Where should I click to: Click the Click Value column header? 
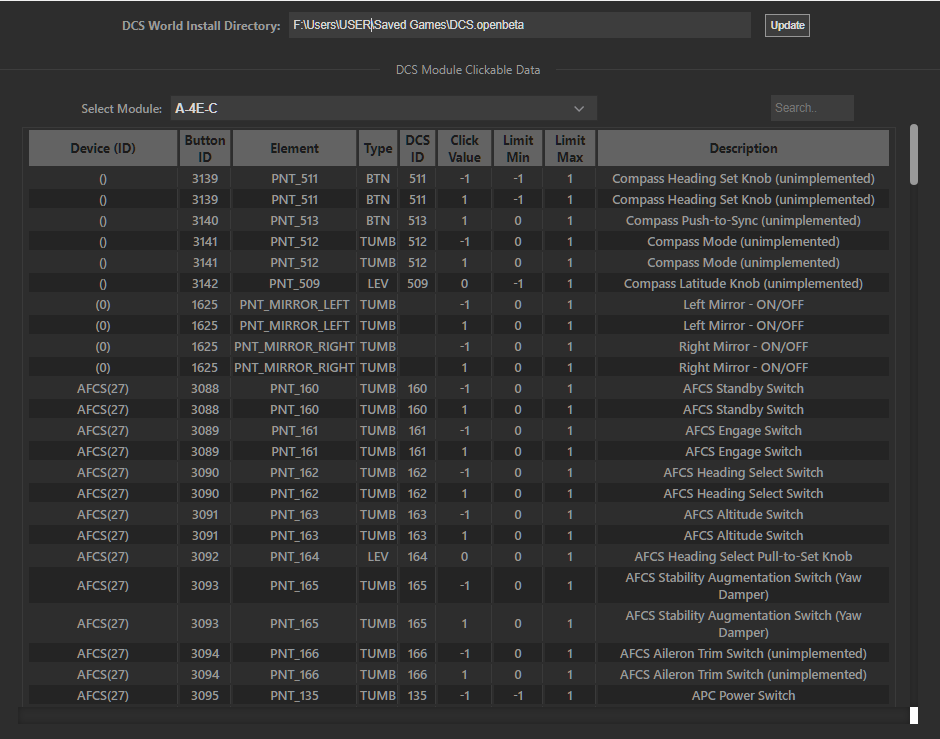coord(465,148)
